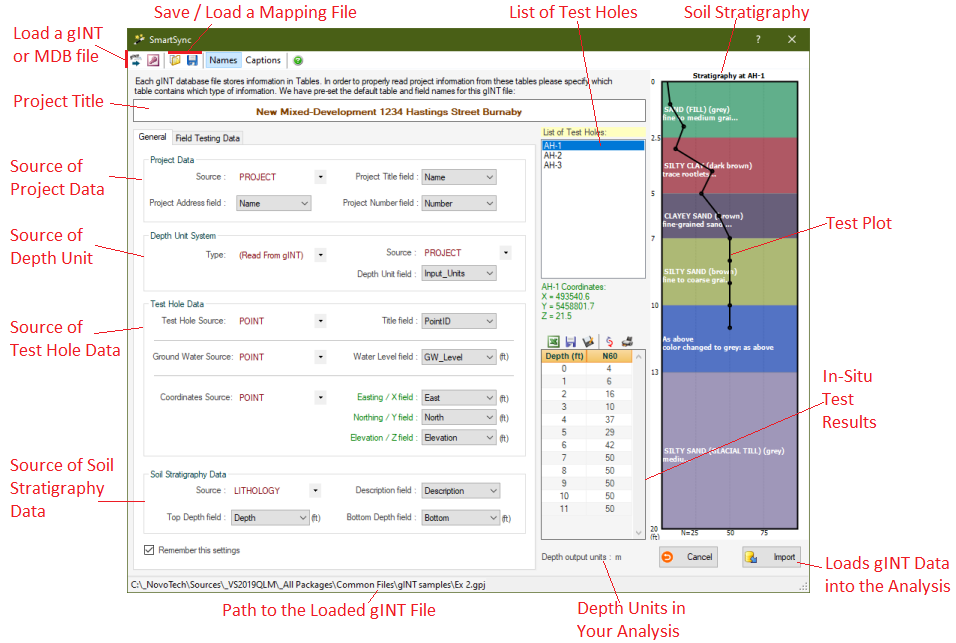956x643 pixels.
Task: Expand the Bottom Depth field dropdown
Action: click(493, 517)
